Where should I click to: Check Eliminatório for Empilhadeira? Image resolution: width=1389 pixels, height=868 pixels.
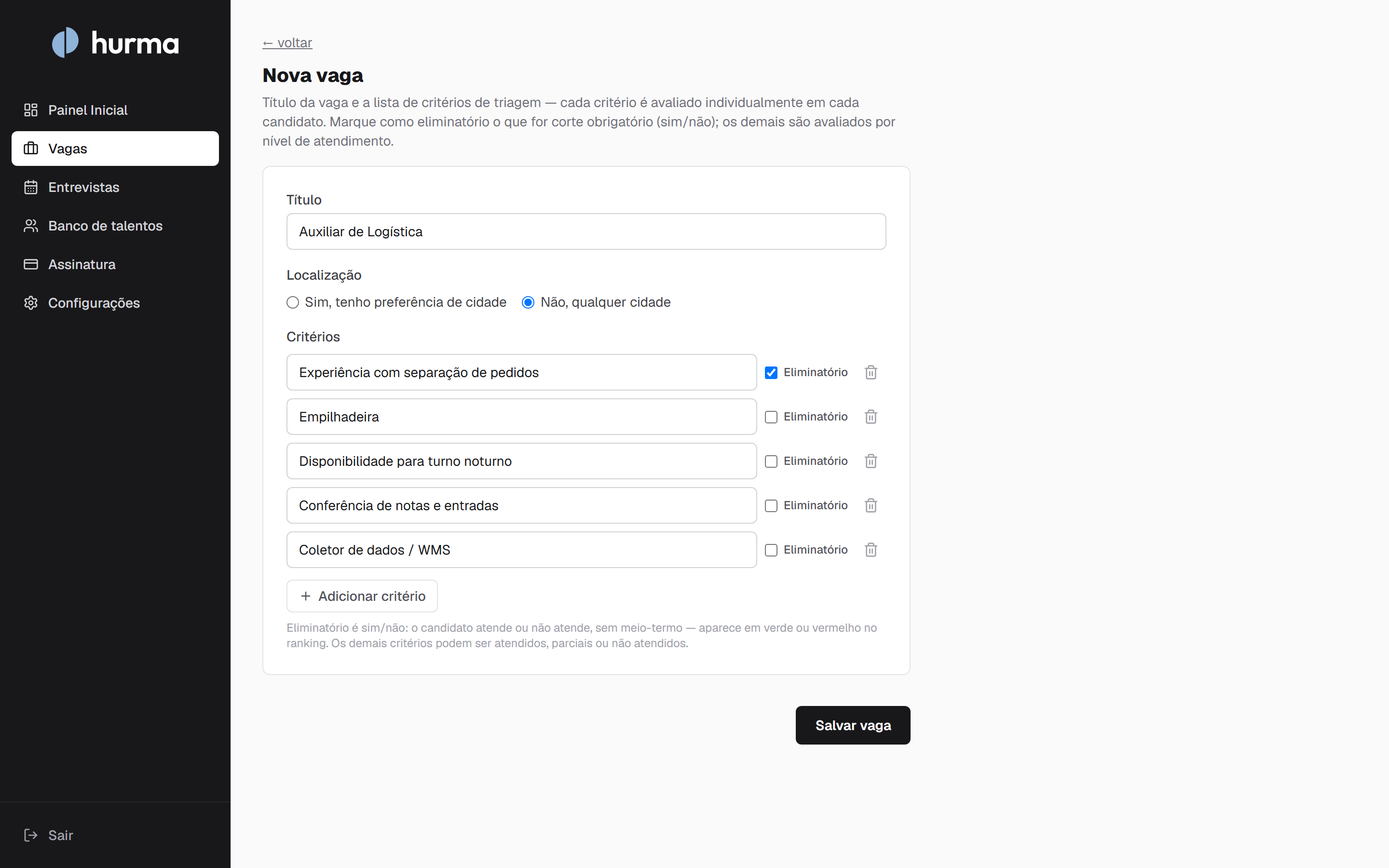tap(771, 417)
